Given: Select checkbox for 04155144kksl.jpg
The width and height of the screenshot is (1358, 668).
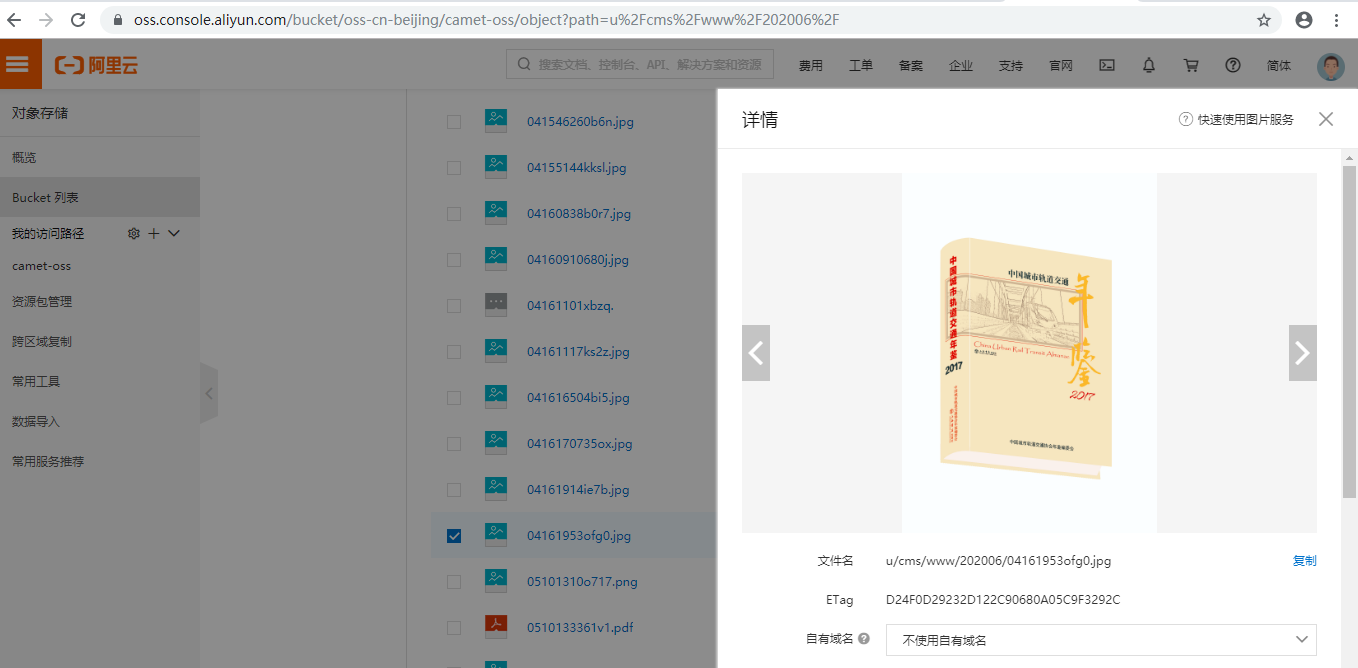Looking at the screenshot, I should coord(454,168).
